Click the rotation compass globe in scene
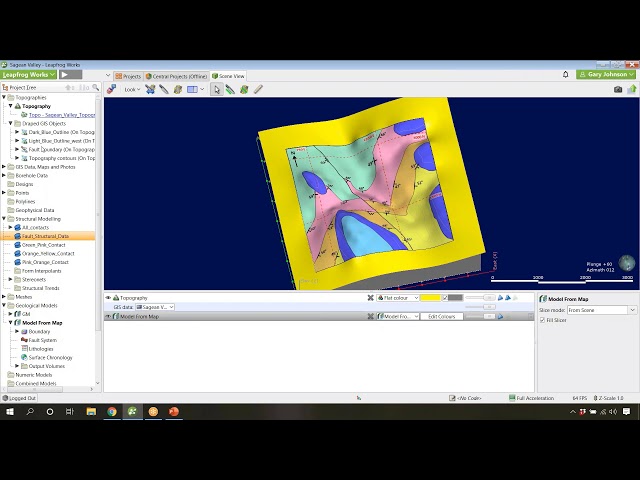 627,263
